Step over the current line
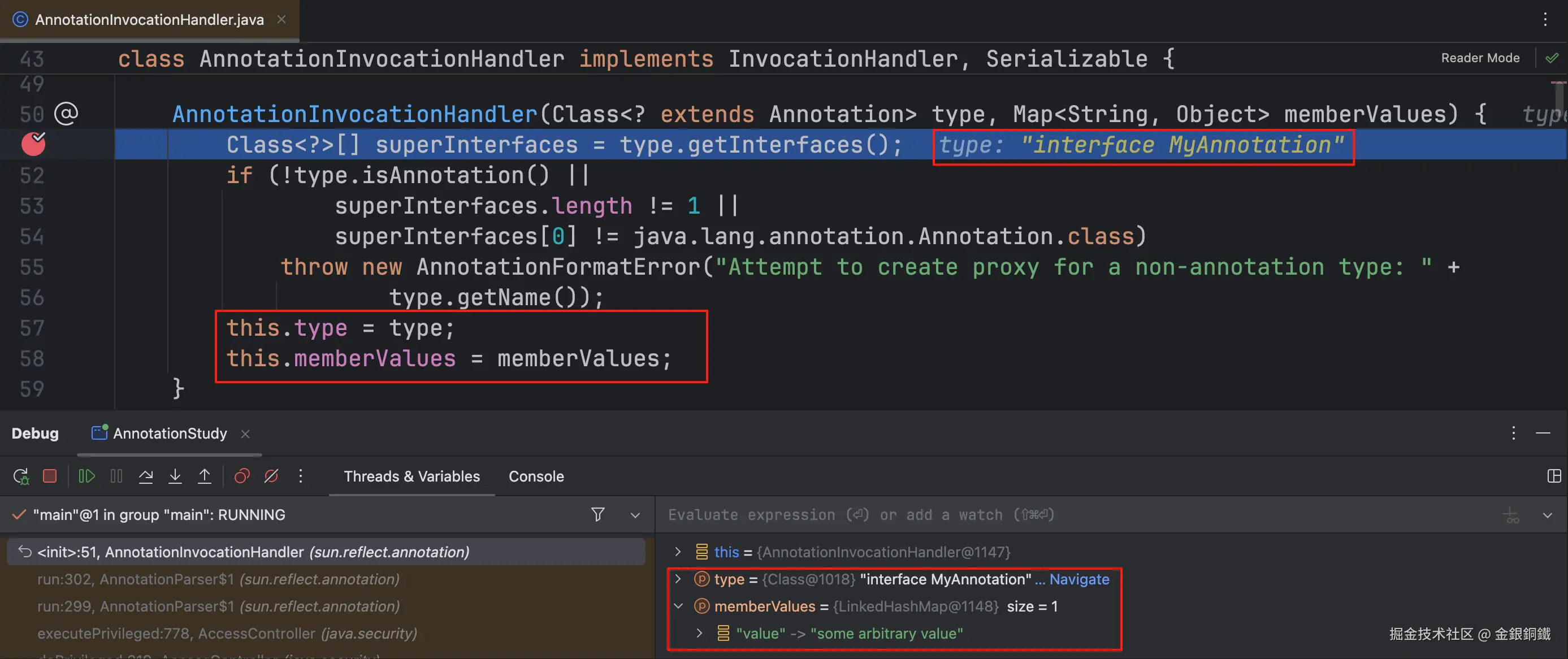Viewport: 1568px width, 659px height. tap(145, 476)
